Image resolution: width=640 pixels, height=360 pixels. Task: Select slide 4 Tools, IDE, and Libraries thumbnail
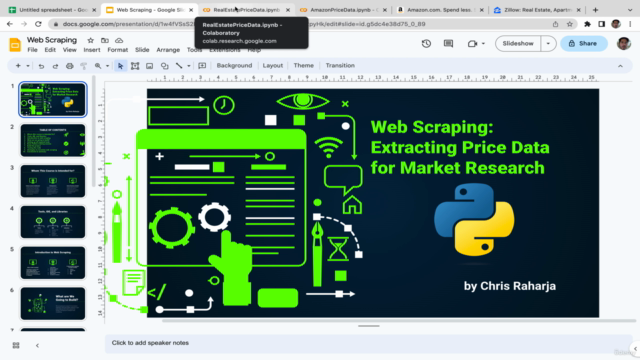53,222
